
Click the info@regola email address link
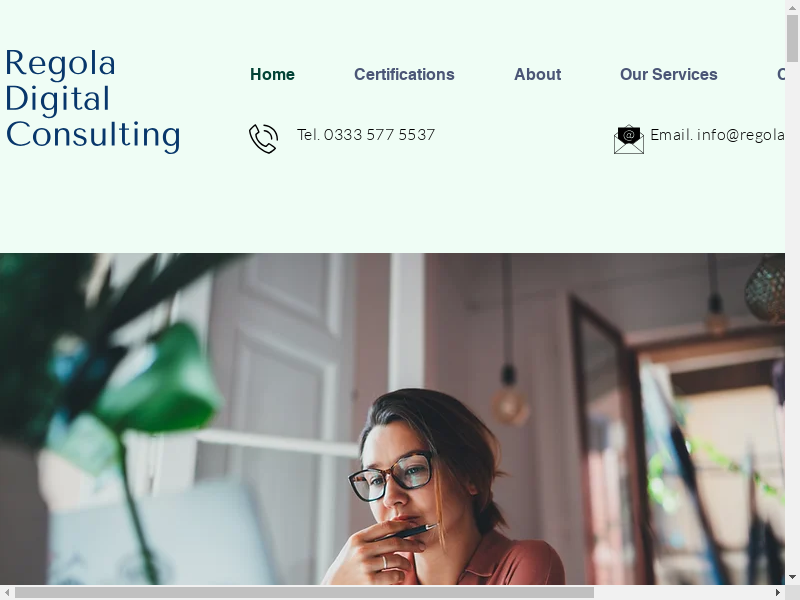click(741, 135)
